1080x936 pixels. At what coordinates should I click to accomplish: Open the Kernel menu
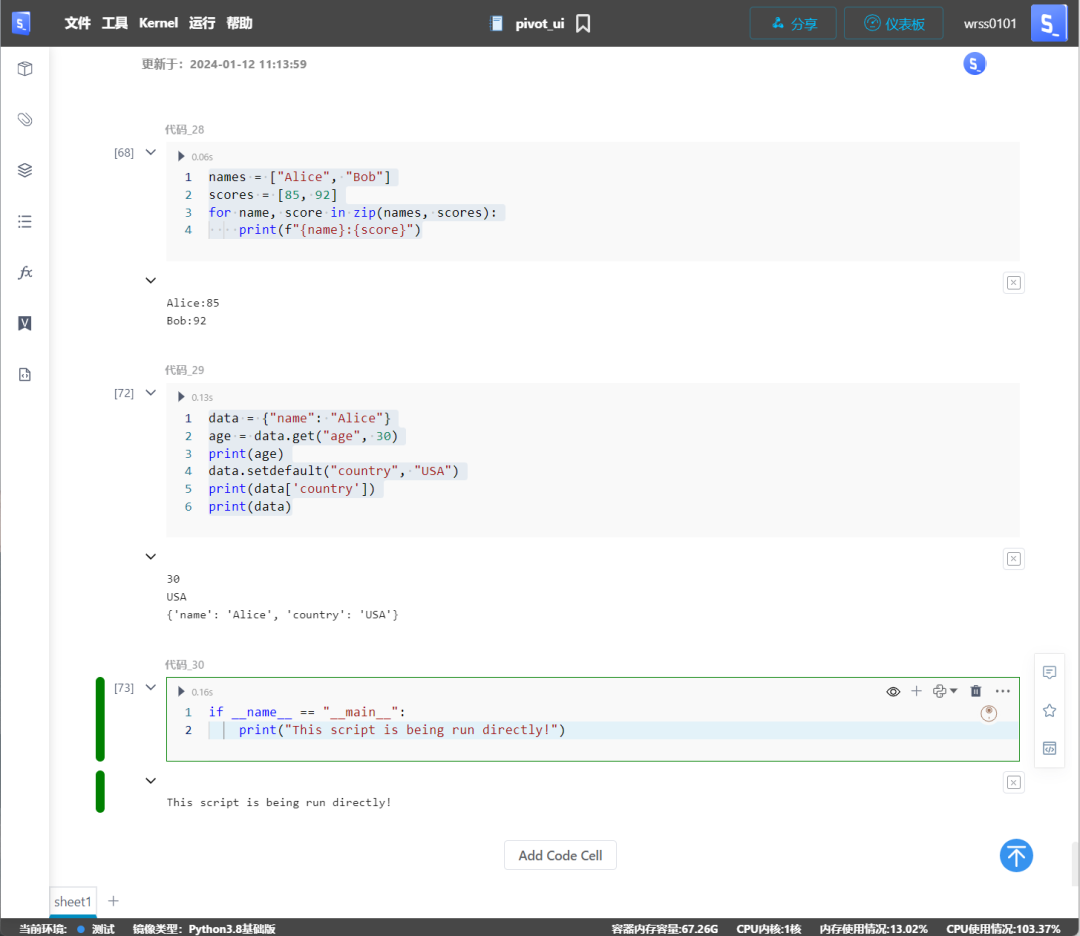point(158,23)
